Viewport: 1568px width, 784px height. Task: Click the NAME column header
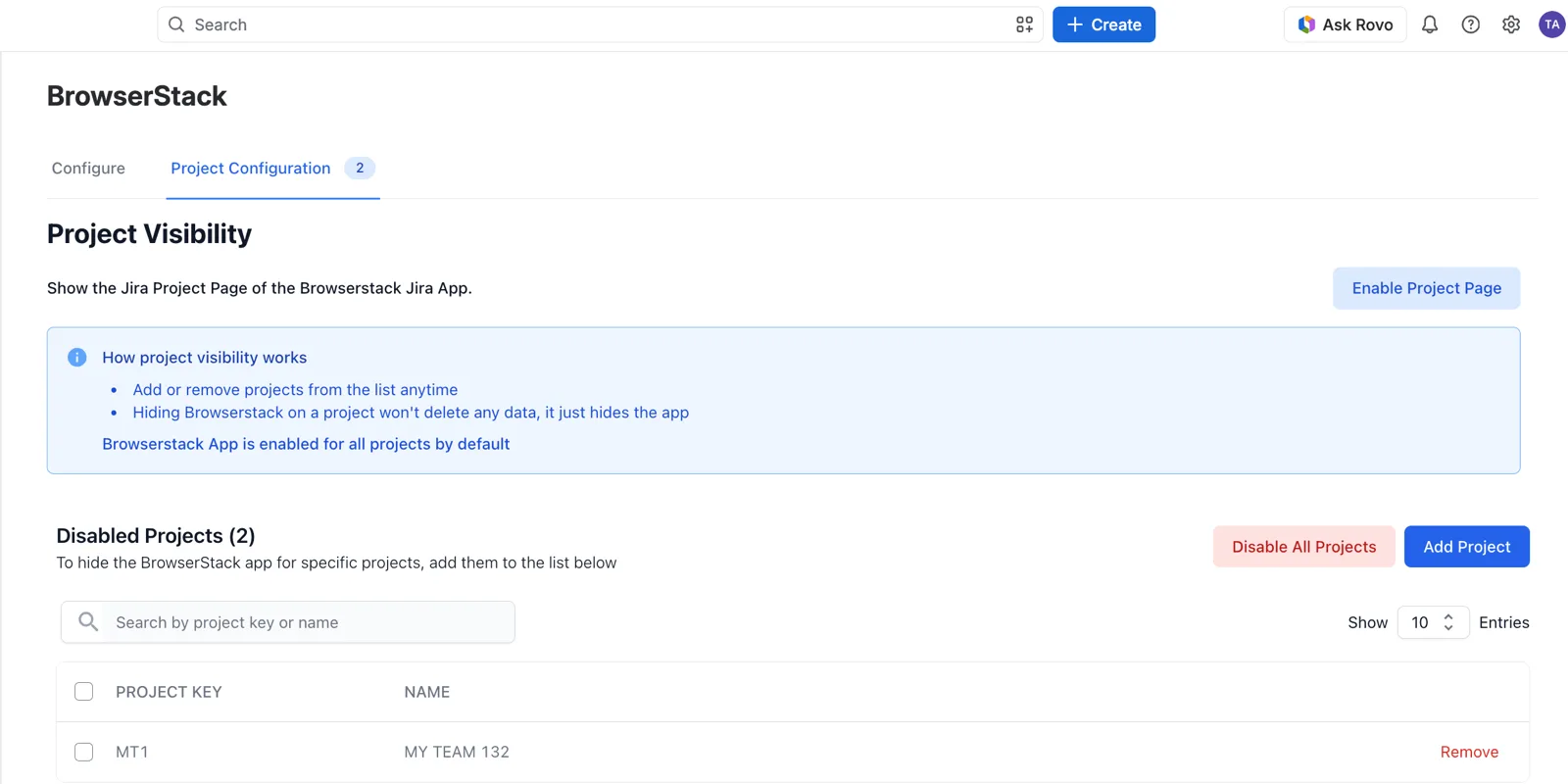(x=427, y=692)
